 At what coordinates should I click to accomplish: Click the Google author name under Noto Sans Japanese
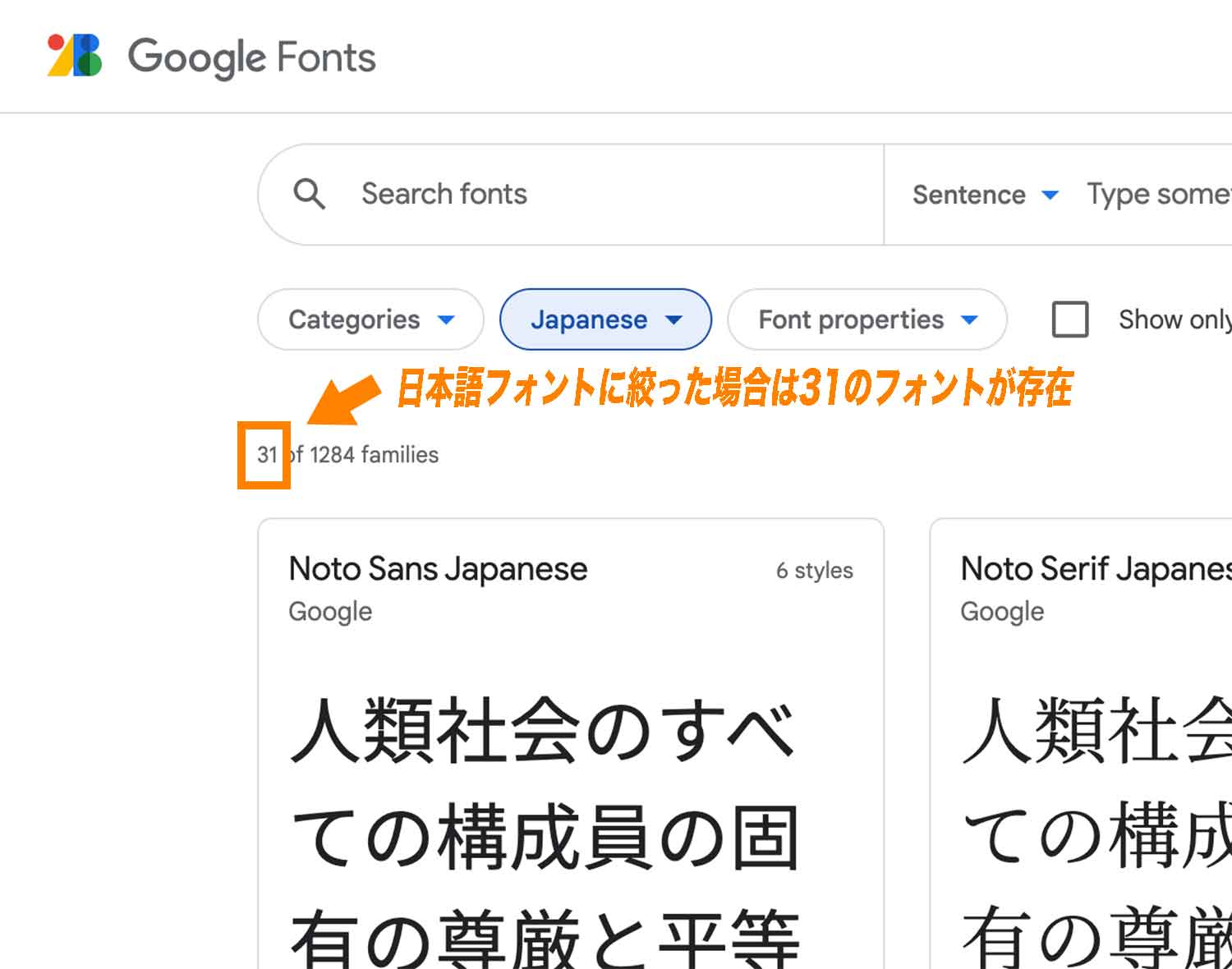point(329,611)
